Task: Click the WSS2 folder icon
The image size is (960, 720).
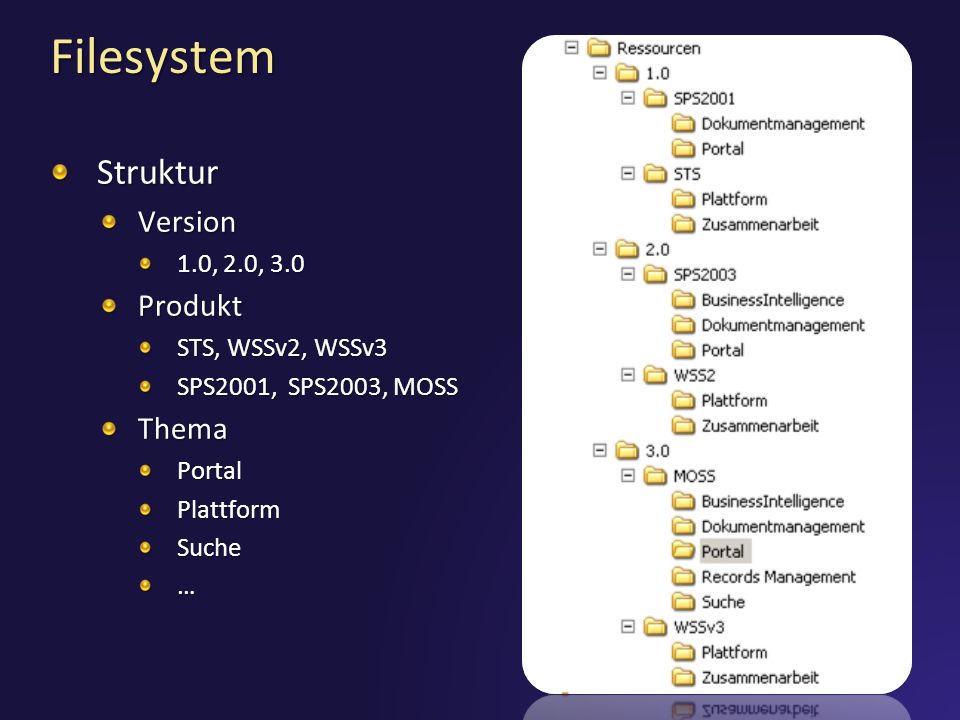Action: pyautogui.click(x=655, y=375)
